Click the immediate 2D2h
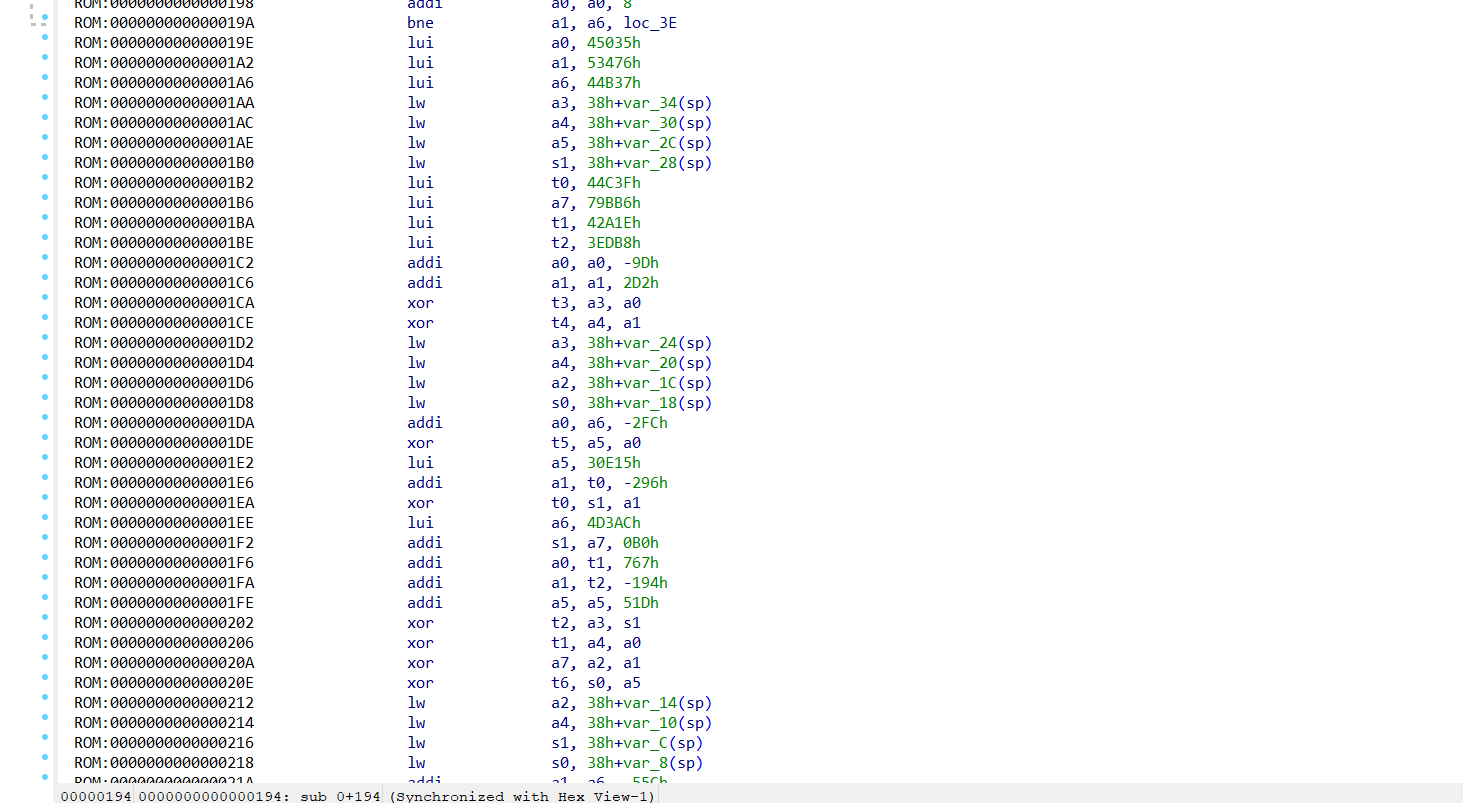The height and width of the screenshot is (803, 1463). point(640,283)
